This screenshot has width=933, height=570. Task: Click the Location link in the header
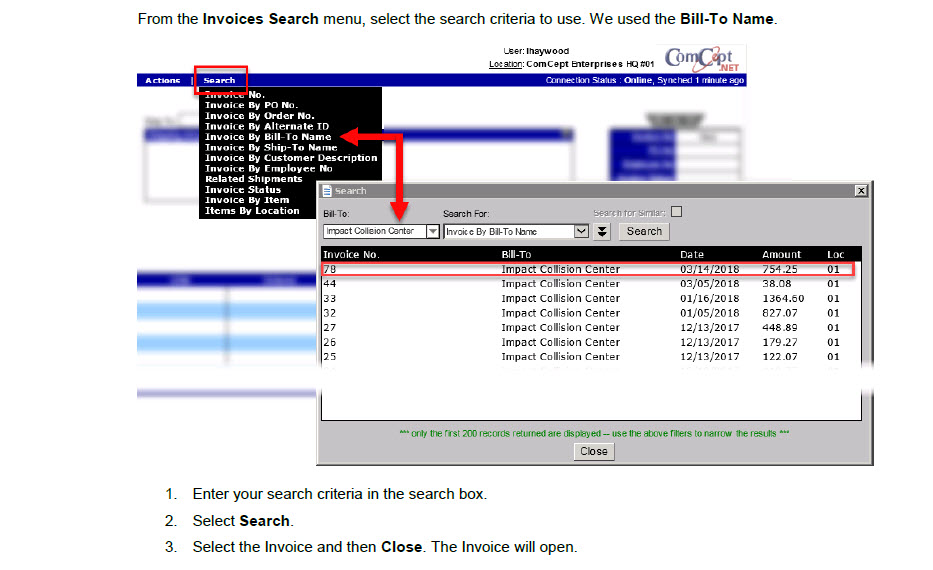click(505, 64)
